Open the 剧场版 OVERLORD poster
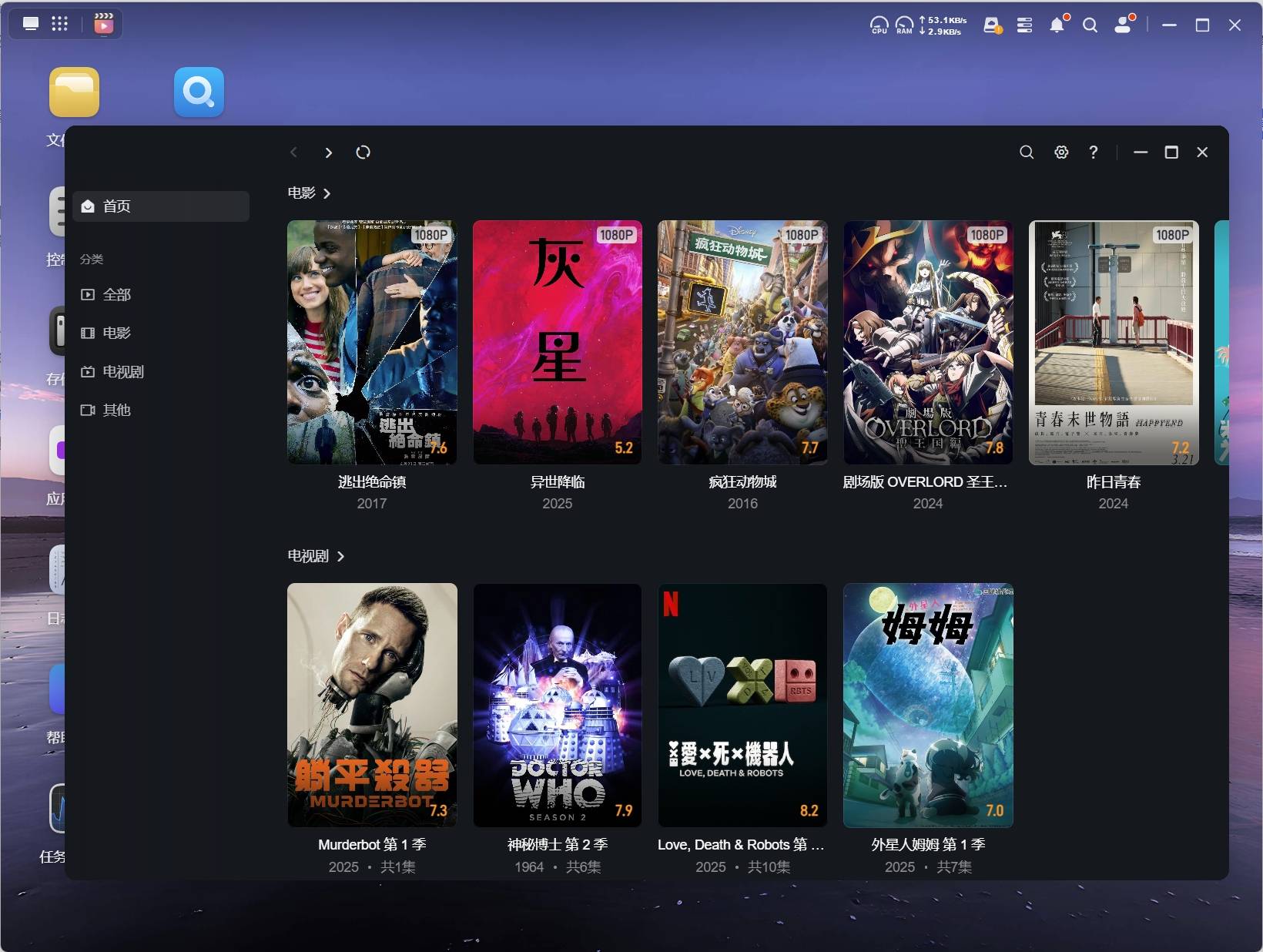This screenshot has height=952, width=1263. pyautogui.click(x=928, y=343)
